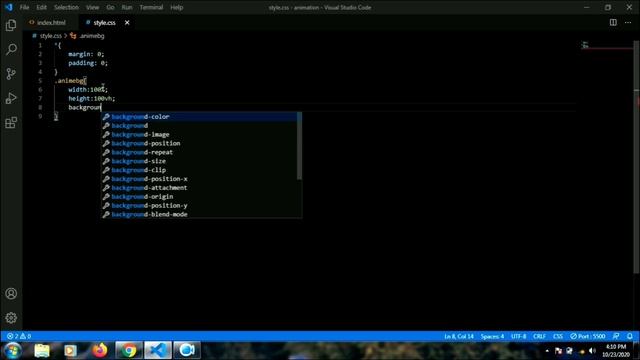Place cursor on the margin: 0 line
Viewport: 640px width, 360px height.
tap(86, 54)
